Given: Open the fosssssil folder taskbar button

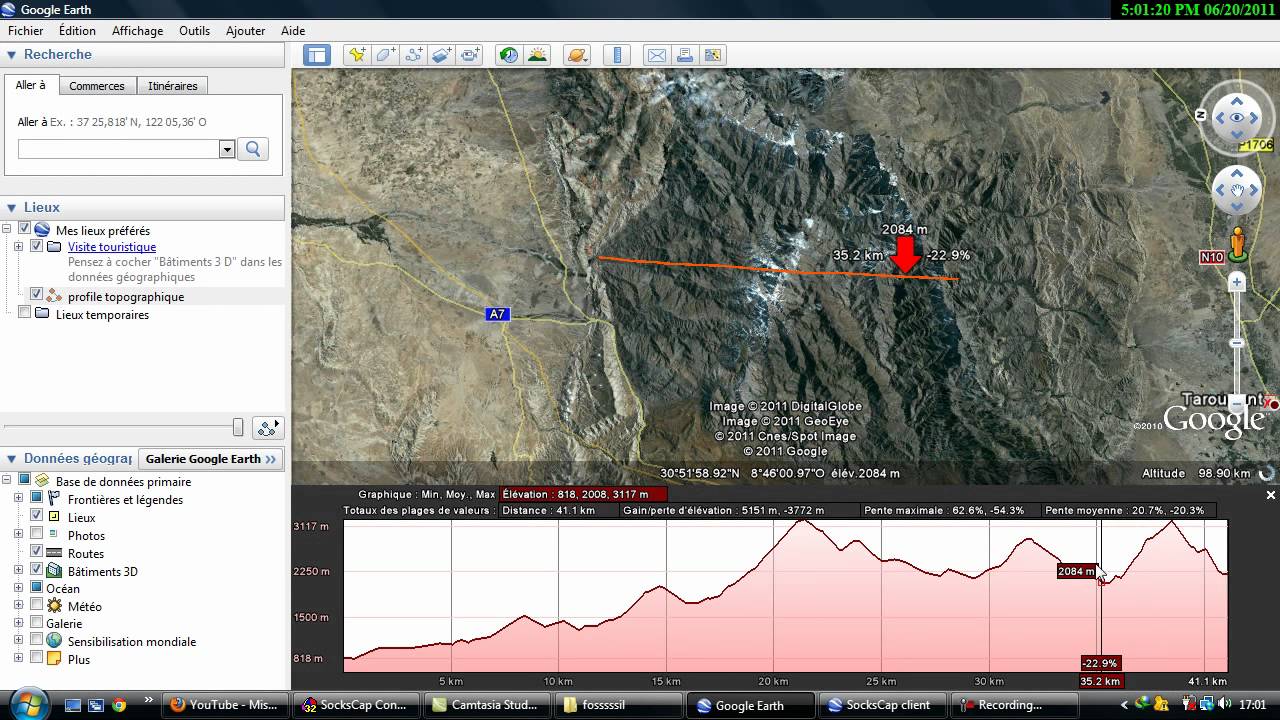Looking at the screenshot, I should tap(620, 705).
